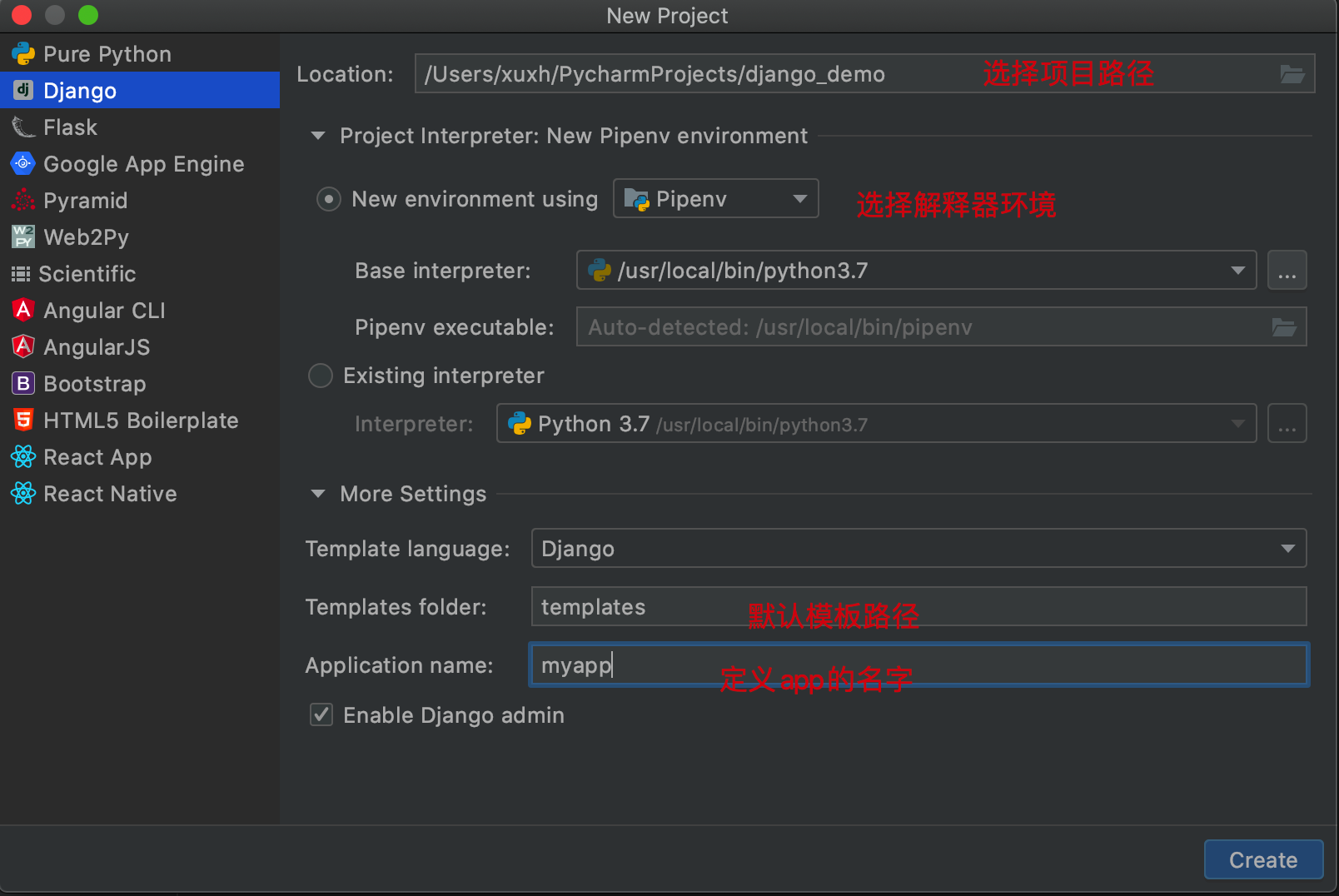Click the Templates folder field
The image size is (1339, 896).
tap(918, 606)
